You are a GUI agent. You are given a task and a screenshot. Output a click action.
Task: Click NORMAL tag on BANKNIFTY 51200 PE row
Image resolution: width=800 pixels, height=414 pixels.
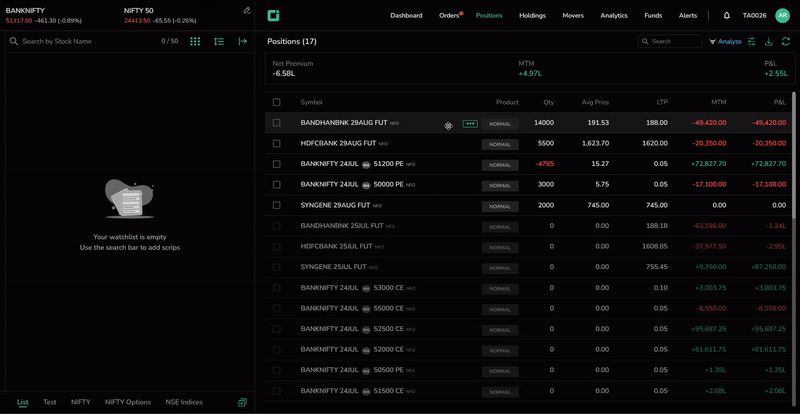tap(500, 165)
